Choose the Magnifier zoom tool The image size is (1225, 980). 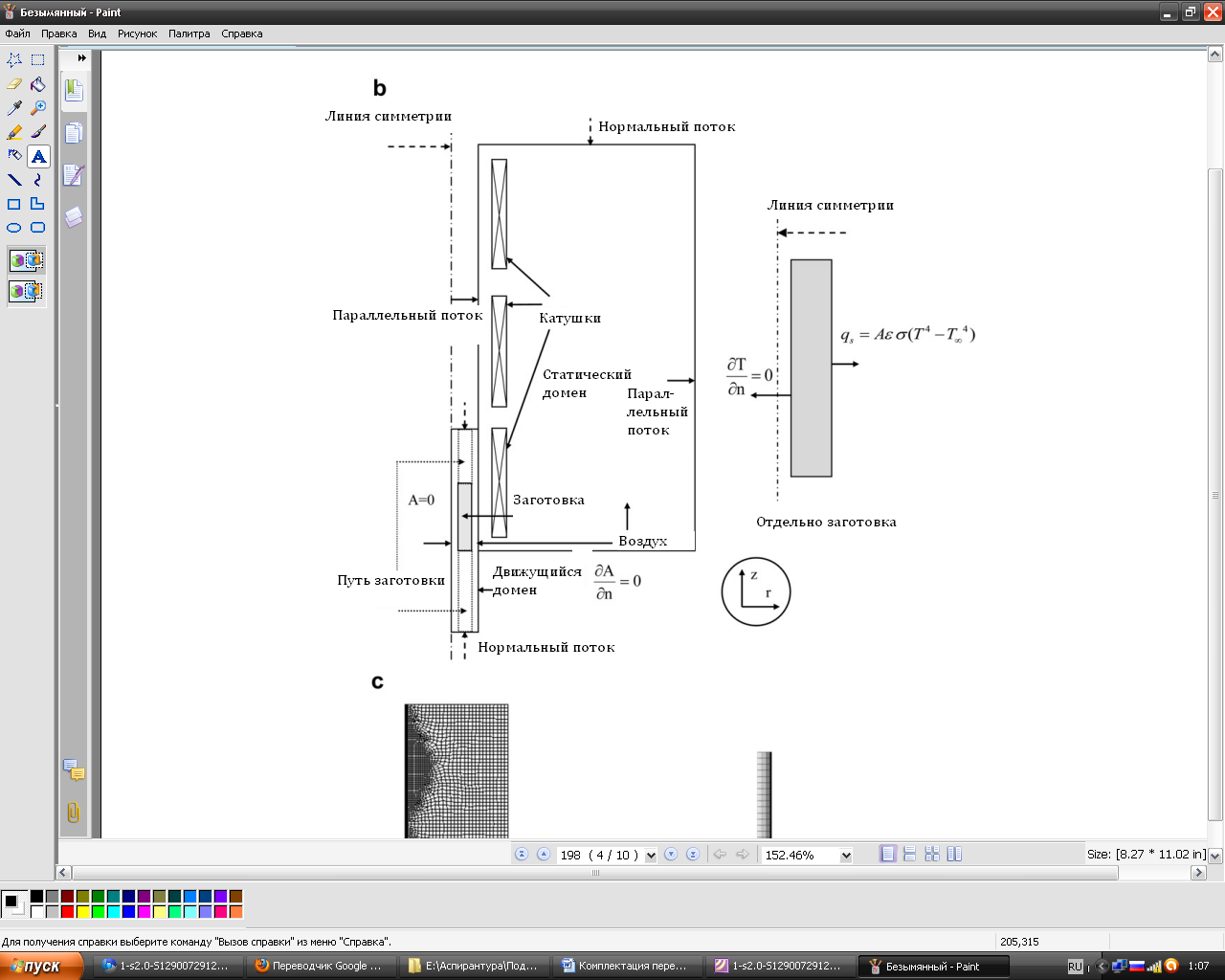[38, 108]
